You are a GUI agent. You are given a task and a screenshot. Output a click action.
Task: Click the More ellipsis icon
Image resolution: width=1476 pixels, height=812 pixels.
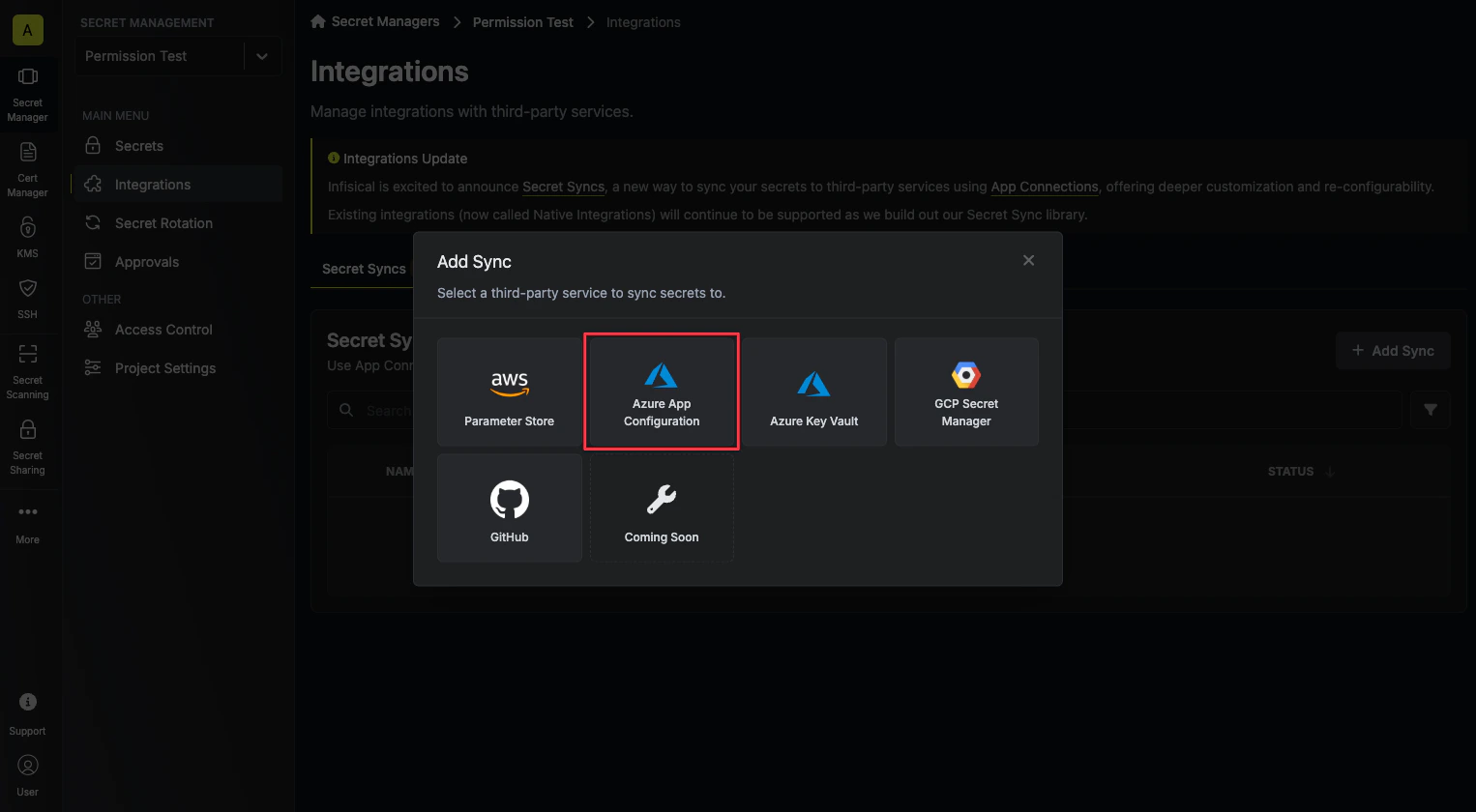[28, 511]
